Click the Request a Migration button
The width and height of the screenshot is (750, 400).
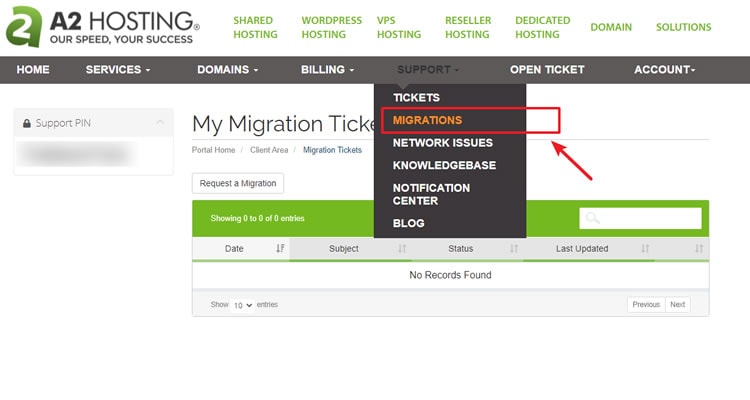point(238,183)
